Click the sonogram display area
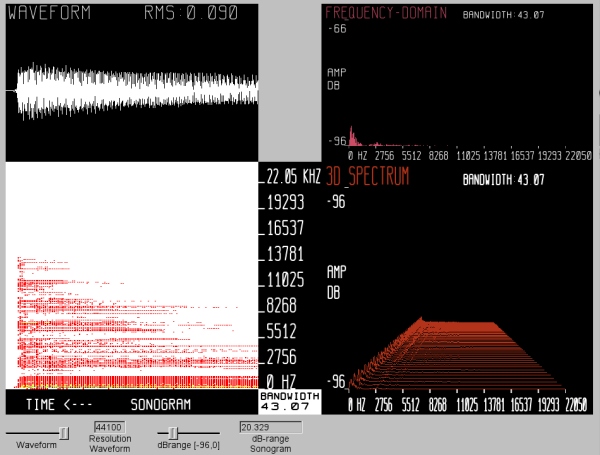 tap(132, 276)
